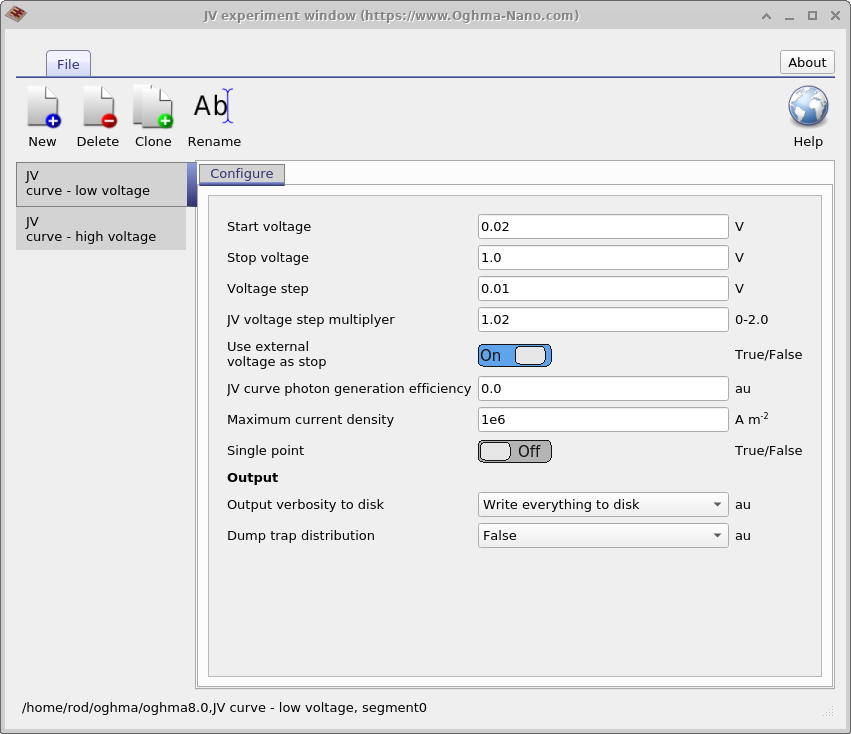Image resolution: width=851 pixels, height=734 pixels.
Task: Open the Dump trap distribution dropdown
Action: click(602, 535)
